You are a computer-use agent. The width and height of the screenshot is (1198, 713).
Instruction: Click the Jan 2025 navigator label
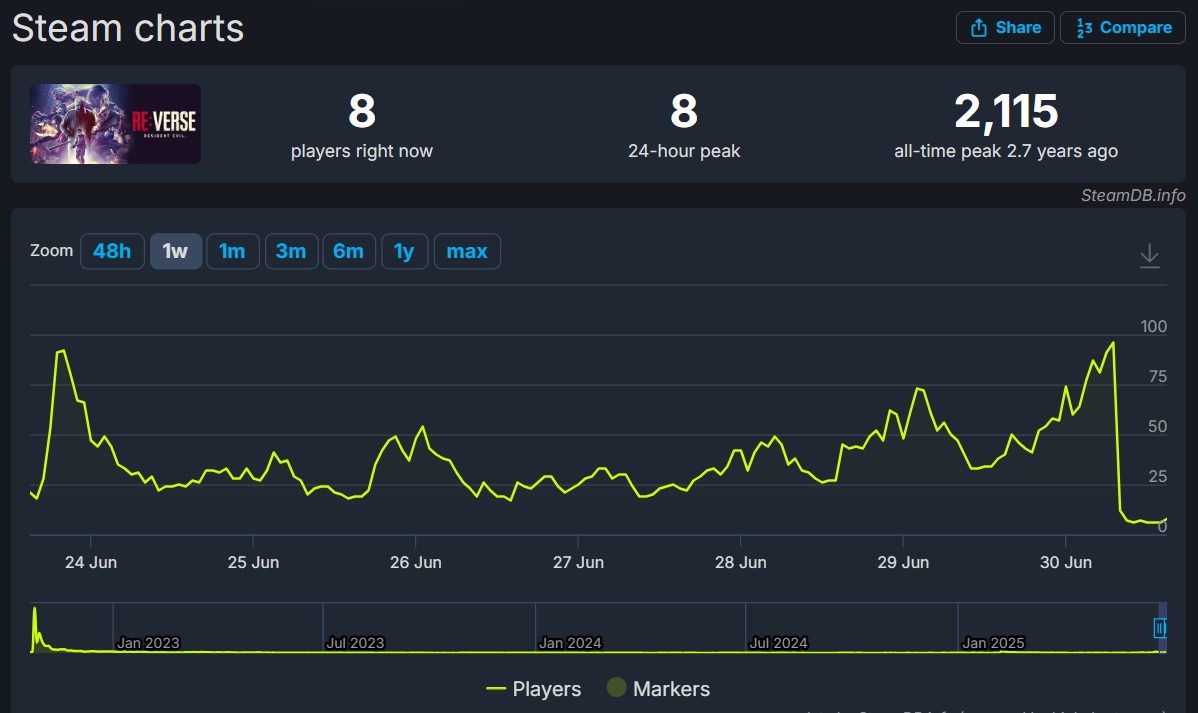point(993,643)
